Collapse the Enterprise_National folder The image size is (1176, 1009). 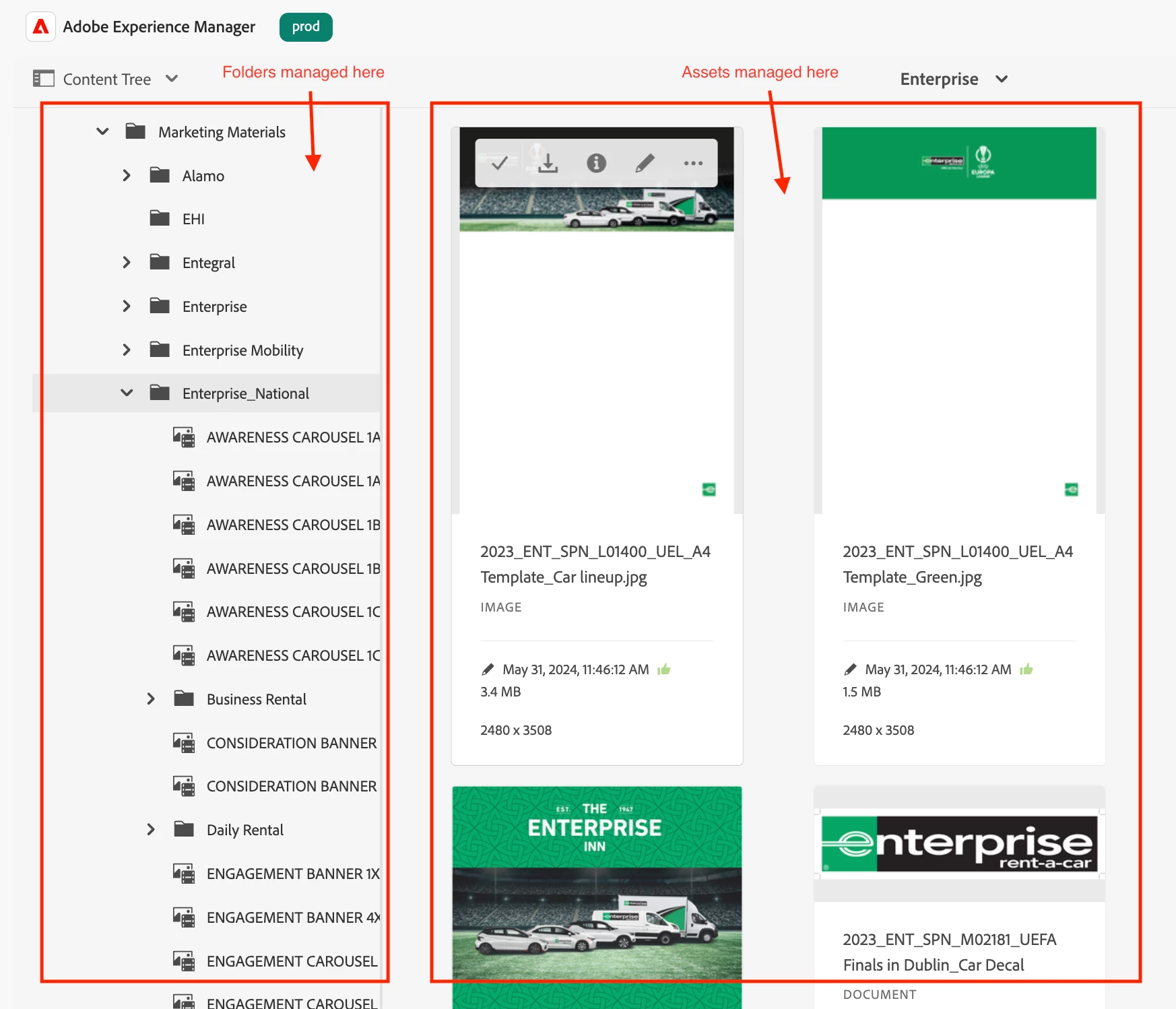(x=127, y=393)
